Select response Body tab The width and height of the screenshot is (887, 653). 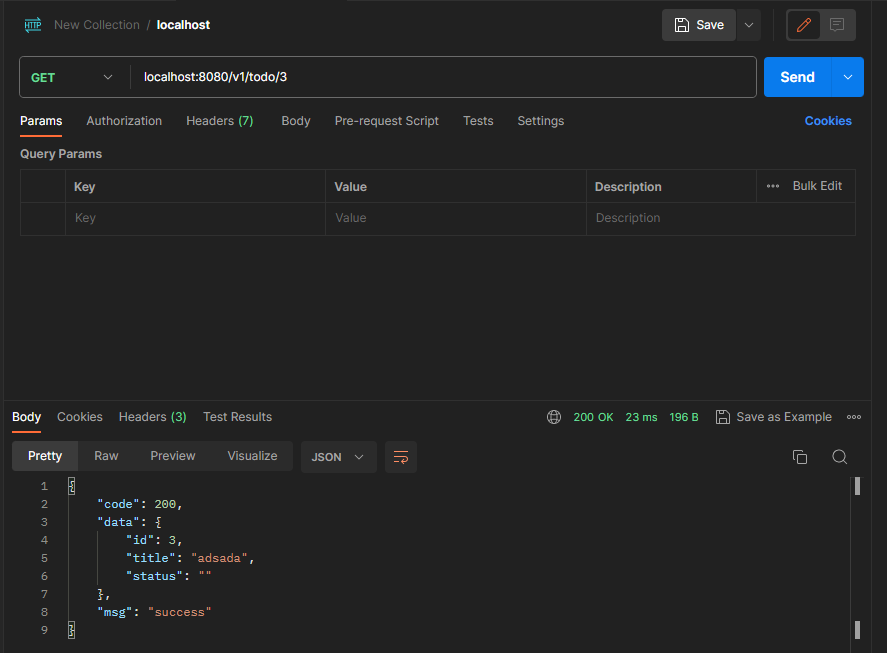coord(26,417)
